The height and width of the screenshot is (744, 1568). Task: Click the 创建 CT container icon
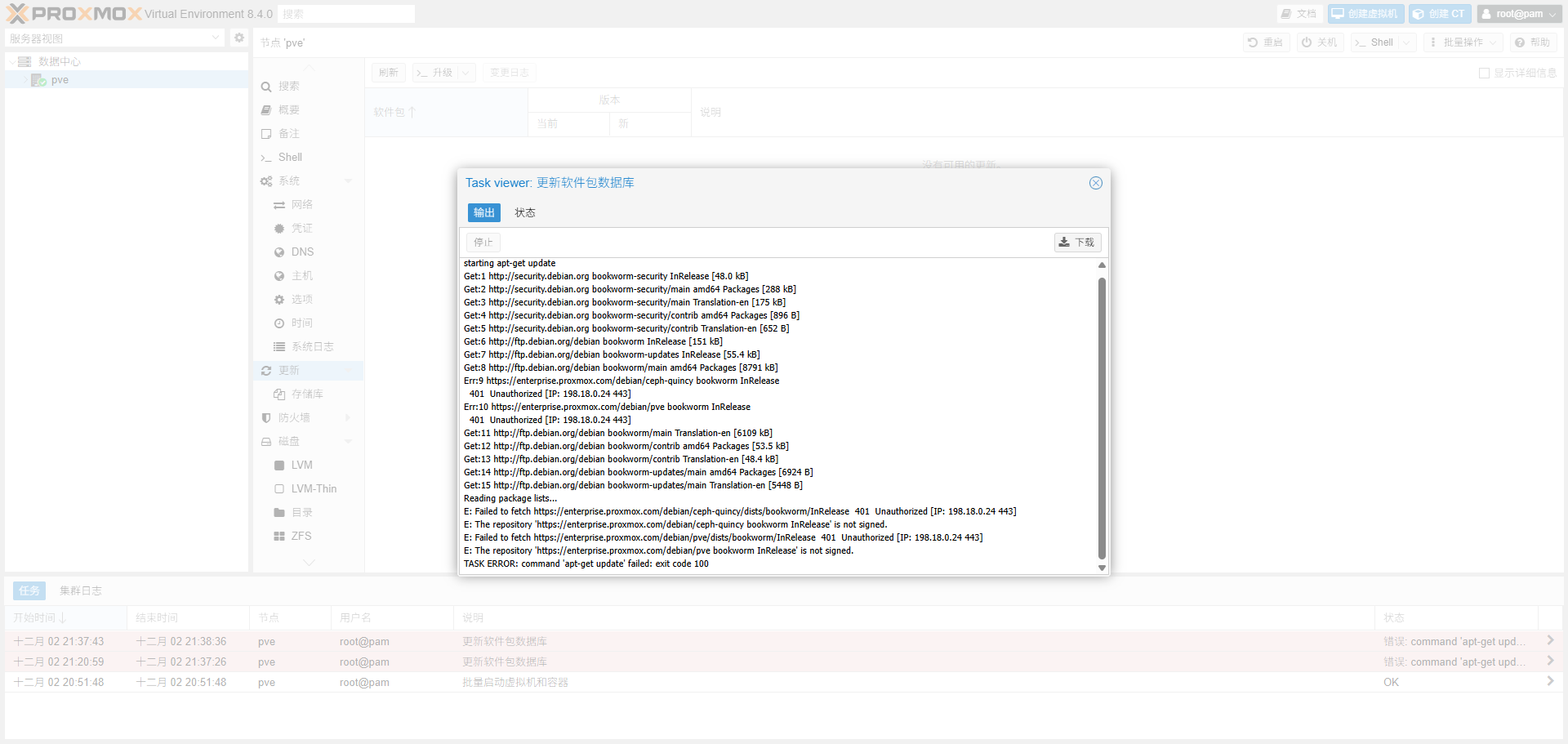coord(1439,13)
